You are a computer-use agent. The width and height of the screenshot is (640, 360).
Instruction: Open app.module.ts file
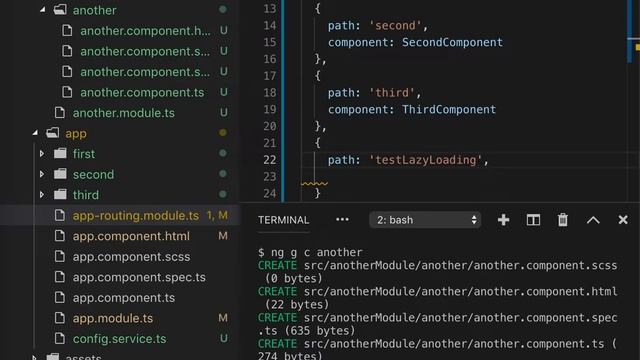tap(113, 318)
